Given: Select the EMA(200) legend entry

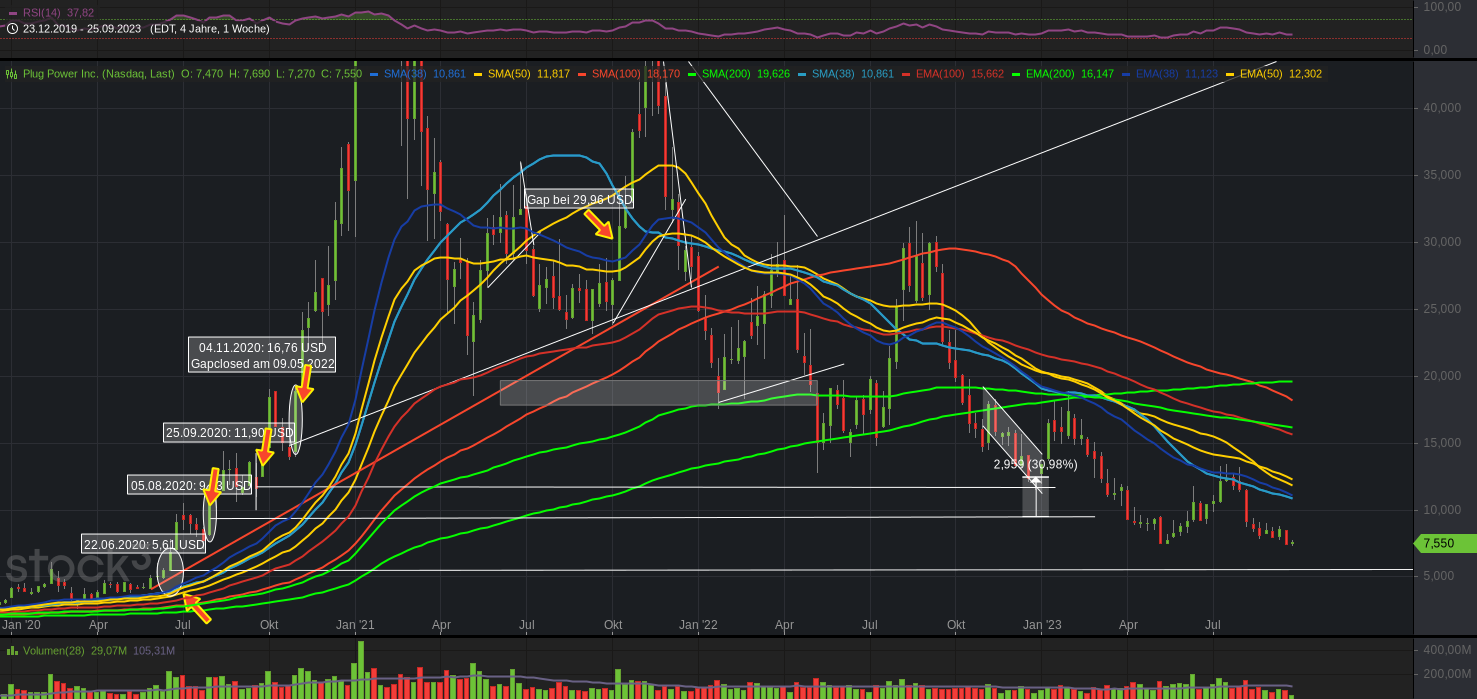Looking at the screenshot, I should pyautogui.click(x=1050, y=74).
